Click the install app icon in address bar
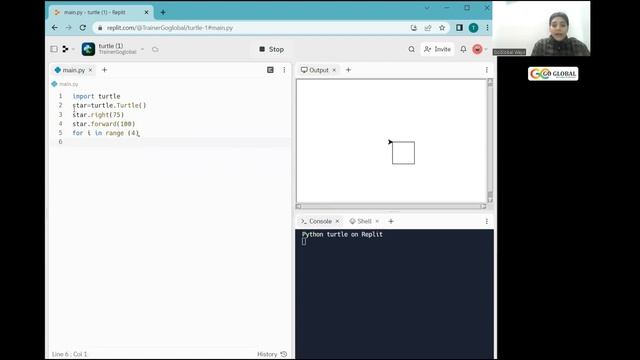Screen dimensions: 640x360 pyautogui.click(x=413, y=28)
